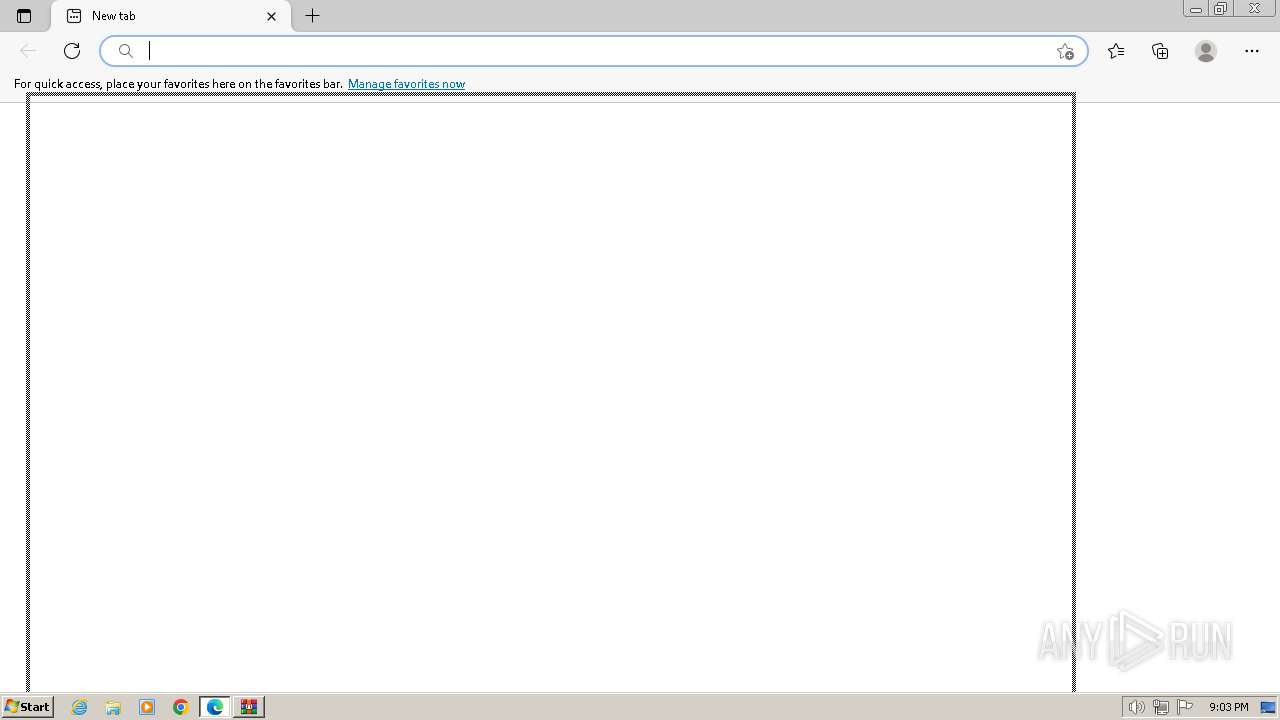Restore down the Edge window

(x=1221, y=9)
